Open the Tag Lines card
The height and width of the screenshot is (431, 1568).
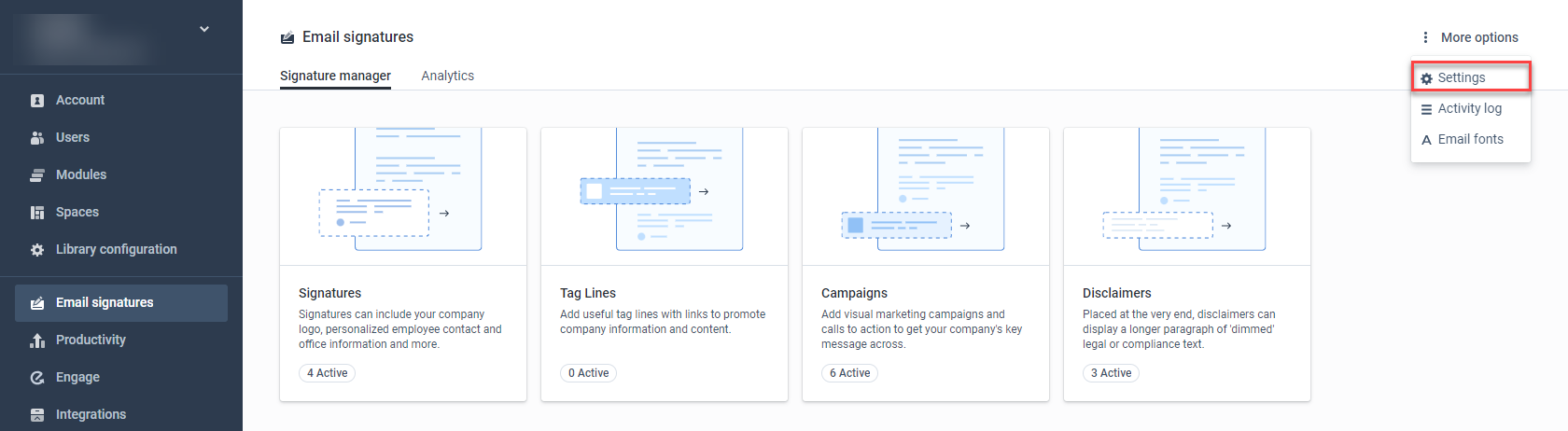pyautogui.click(x=665, y=265)
